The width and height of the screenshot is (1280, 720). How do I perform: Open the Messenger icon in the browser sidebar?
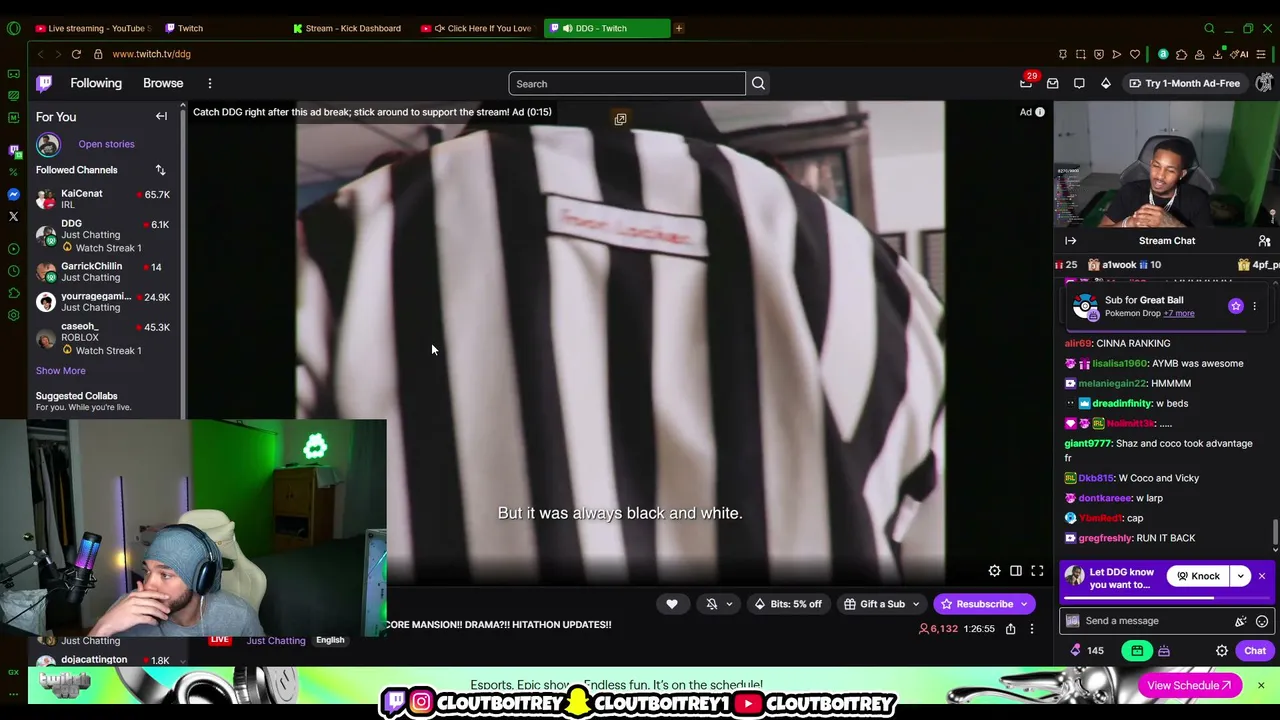pyautogui.click(x=13, y=194)
